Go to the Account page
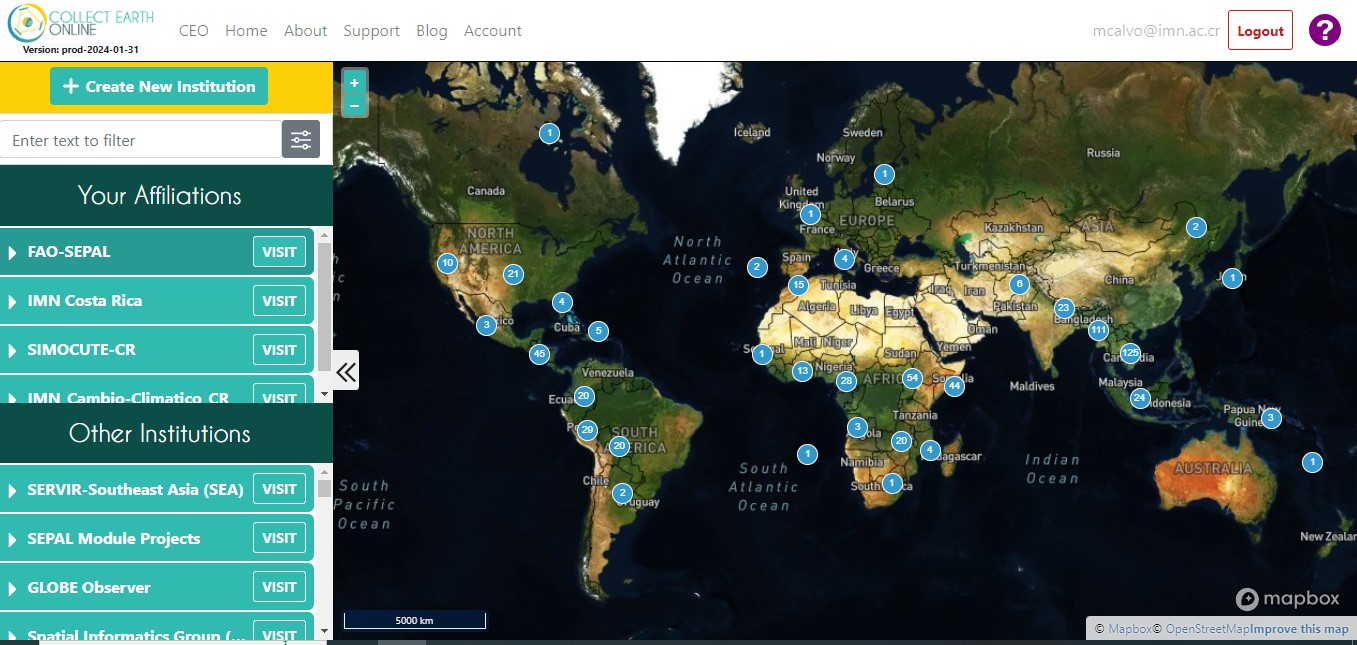 coord(492,31)
